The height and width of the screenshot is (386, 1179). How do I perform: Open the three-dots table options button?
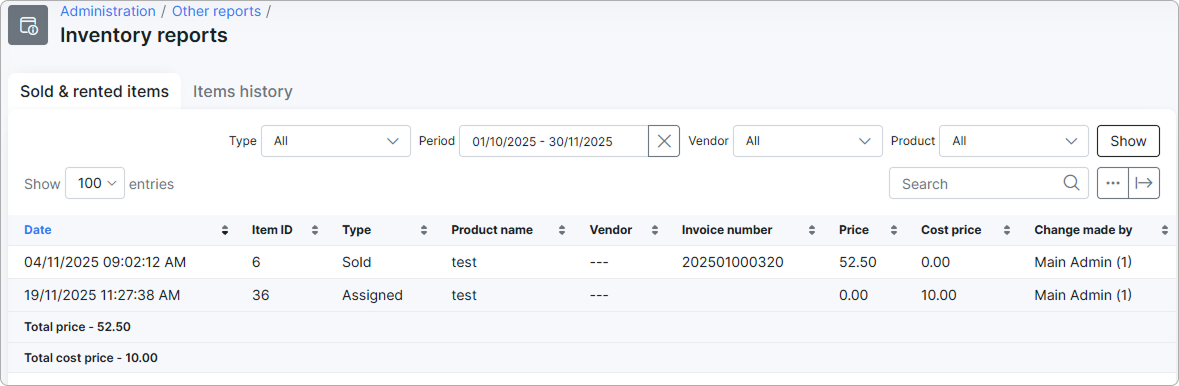coord(1113,183)
